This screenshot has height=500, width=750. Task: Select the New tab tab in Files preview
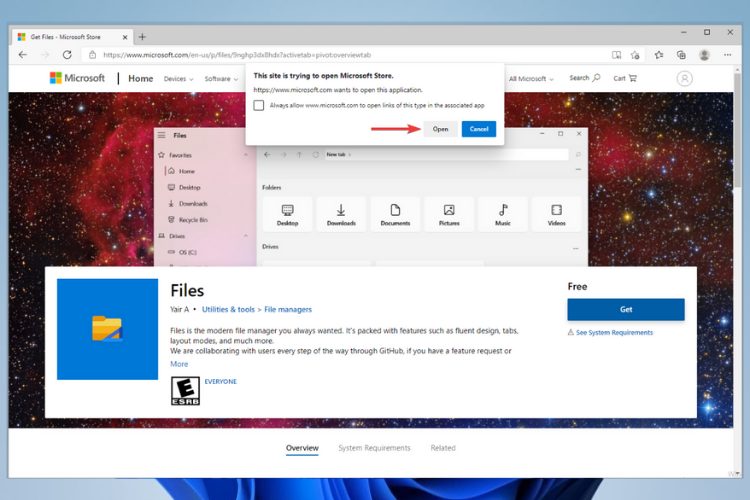pos(338,155)
